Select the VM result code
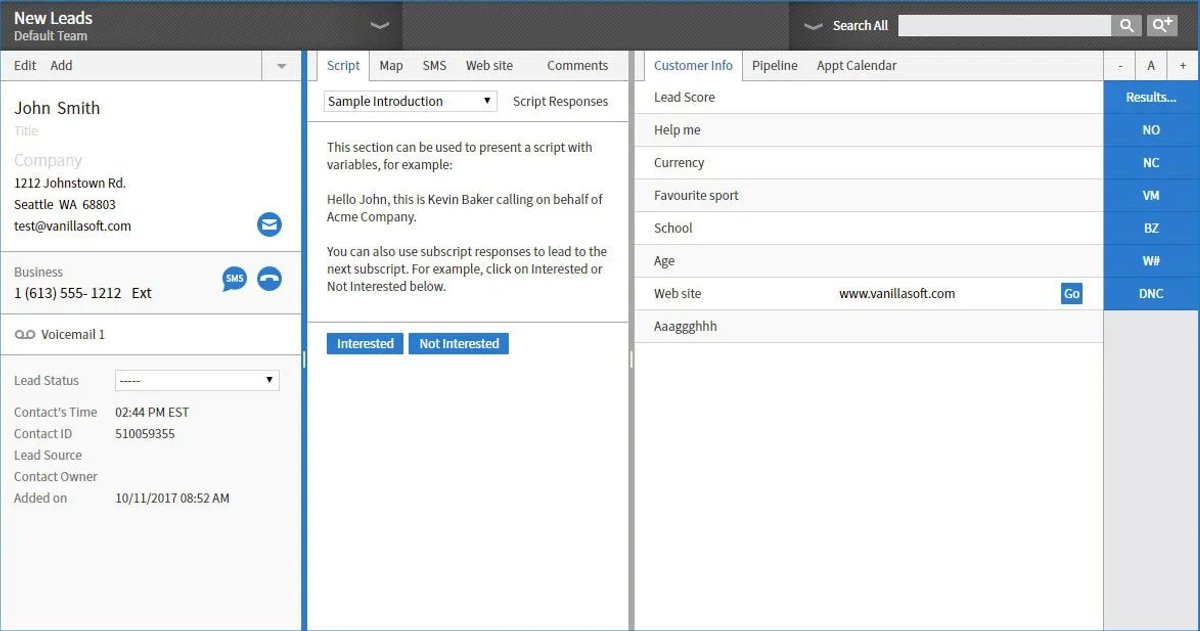This screenshot has width=1200, height=631. tap(1151, 196)
